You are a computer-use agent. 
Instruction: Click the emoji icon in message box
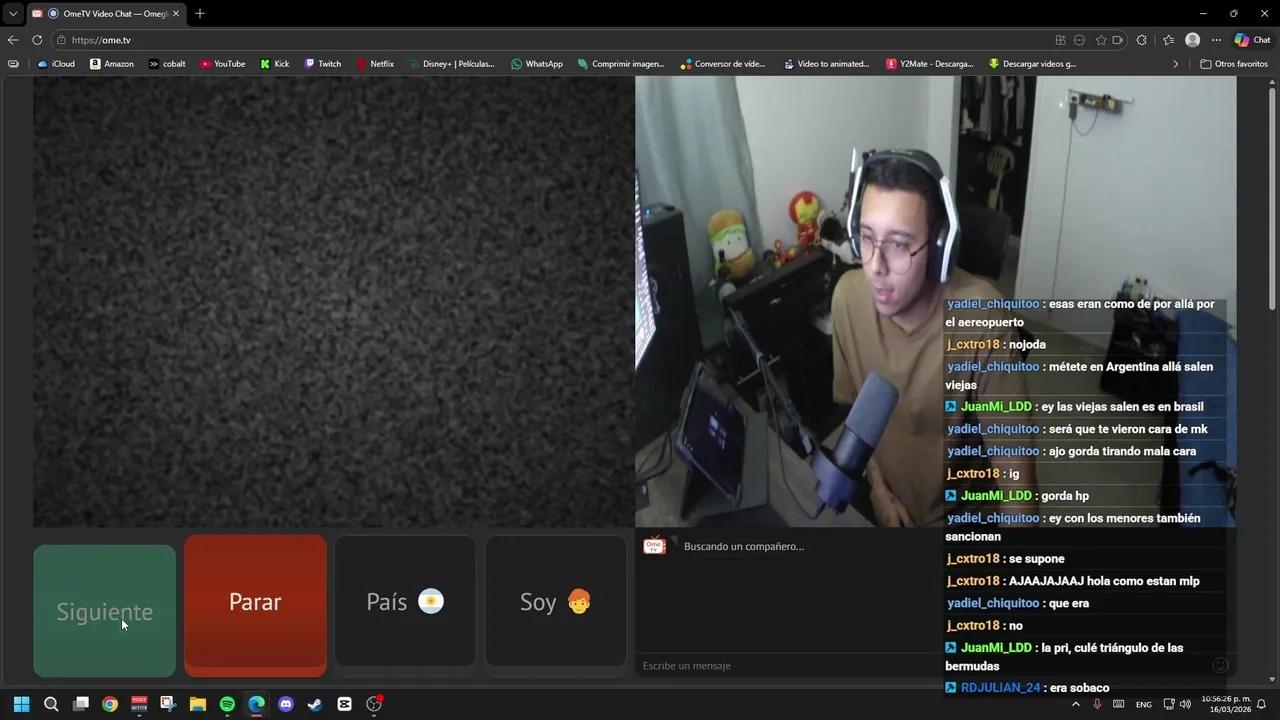(1220, 666)
